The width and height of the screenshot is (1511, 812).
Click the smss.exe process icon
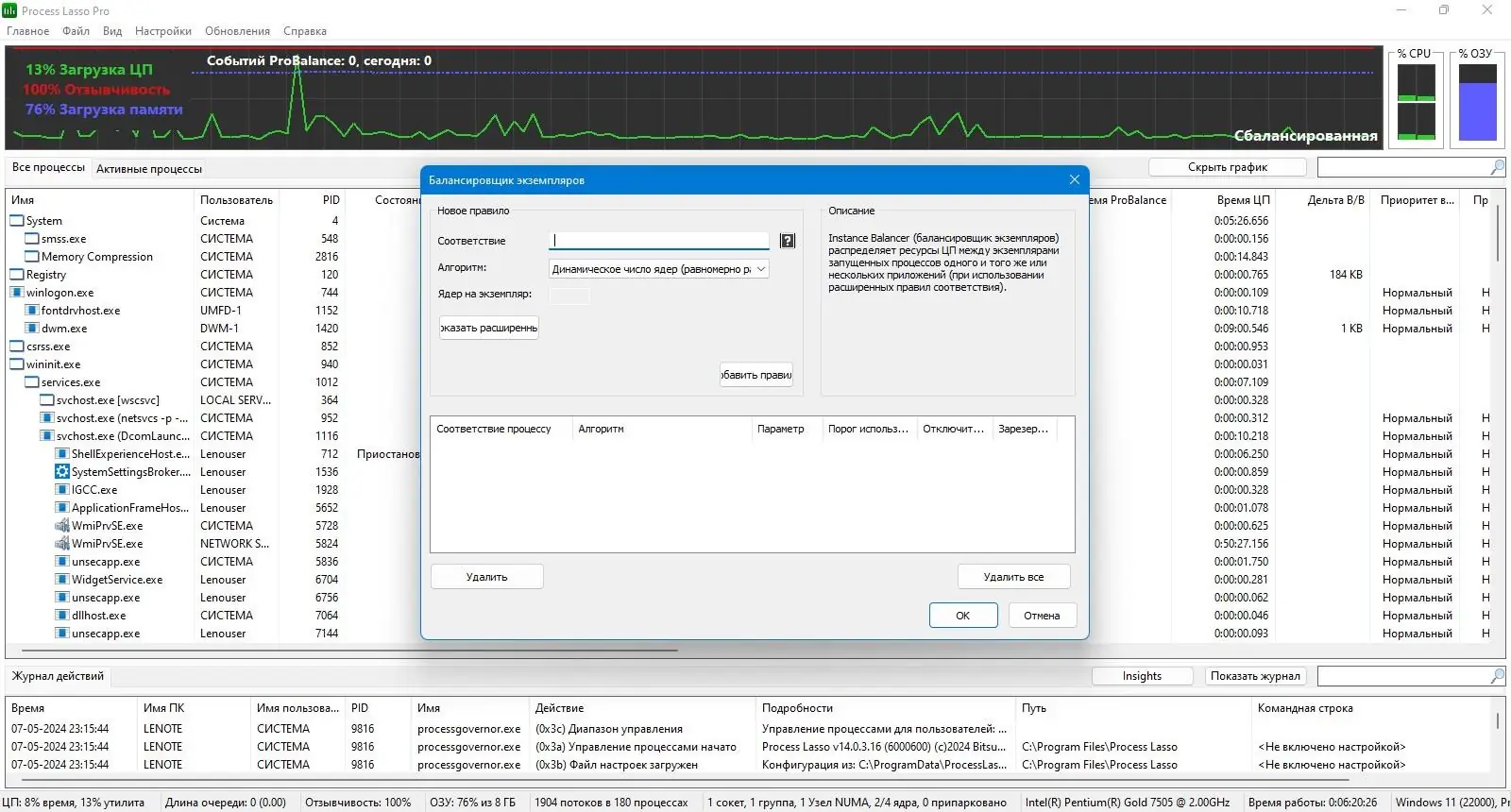pyautogui.click(x=32, y=239)
